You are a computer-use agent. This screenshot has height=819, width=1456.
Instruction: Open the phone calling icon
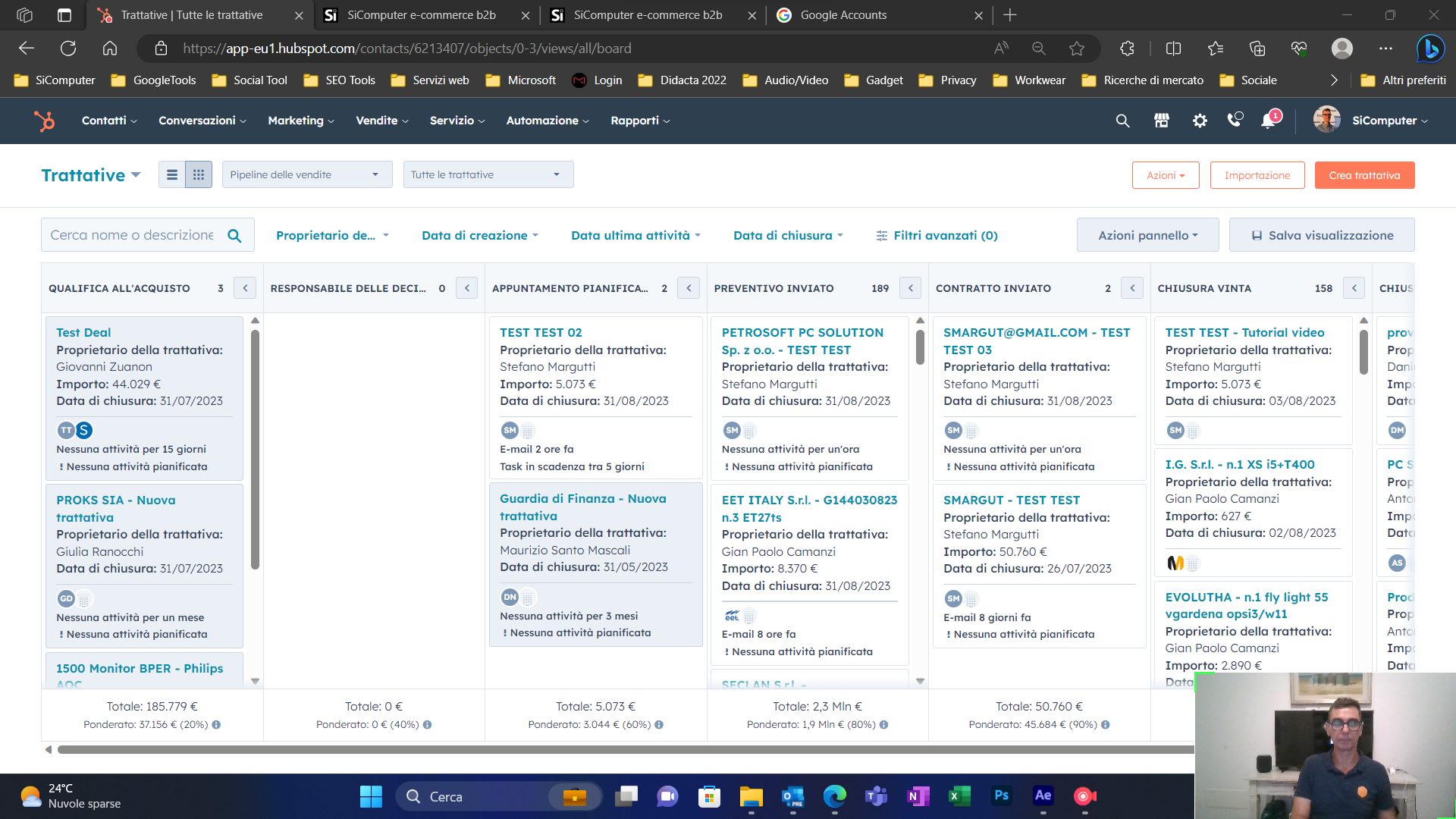tap(1235, 120)
